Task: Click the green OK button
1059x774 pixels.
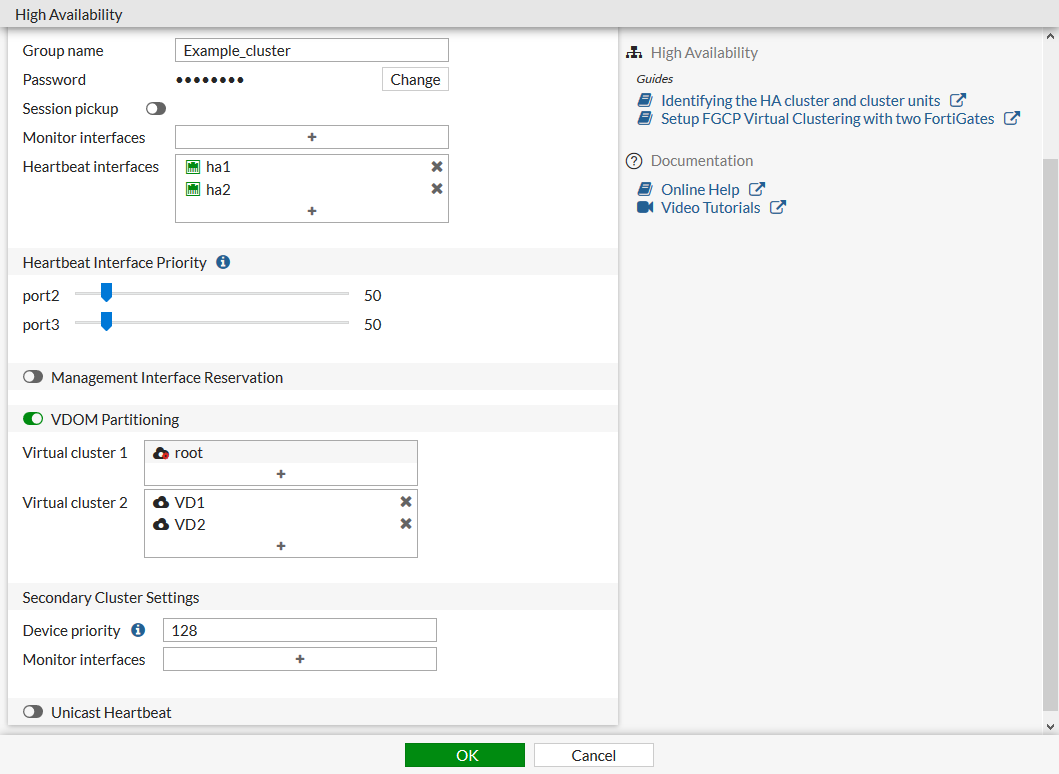Action: click(x=465, y=755)
